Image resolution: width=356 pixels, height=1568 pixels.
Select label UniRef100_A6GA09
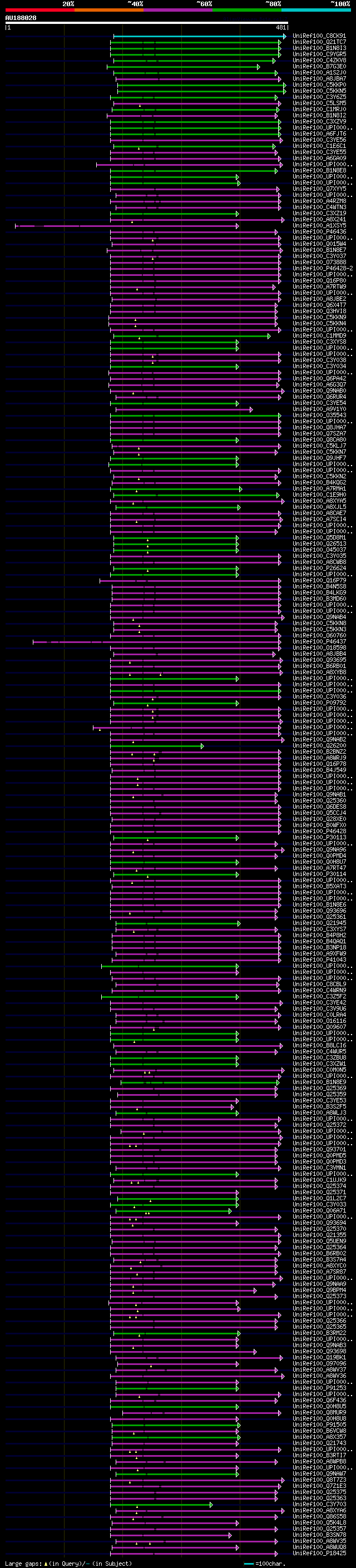tap(319, 159)
